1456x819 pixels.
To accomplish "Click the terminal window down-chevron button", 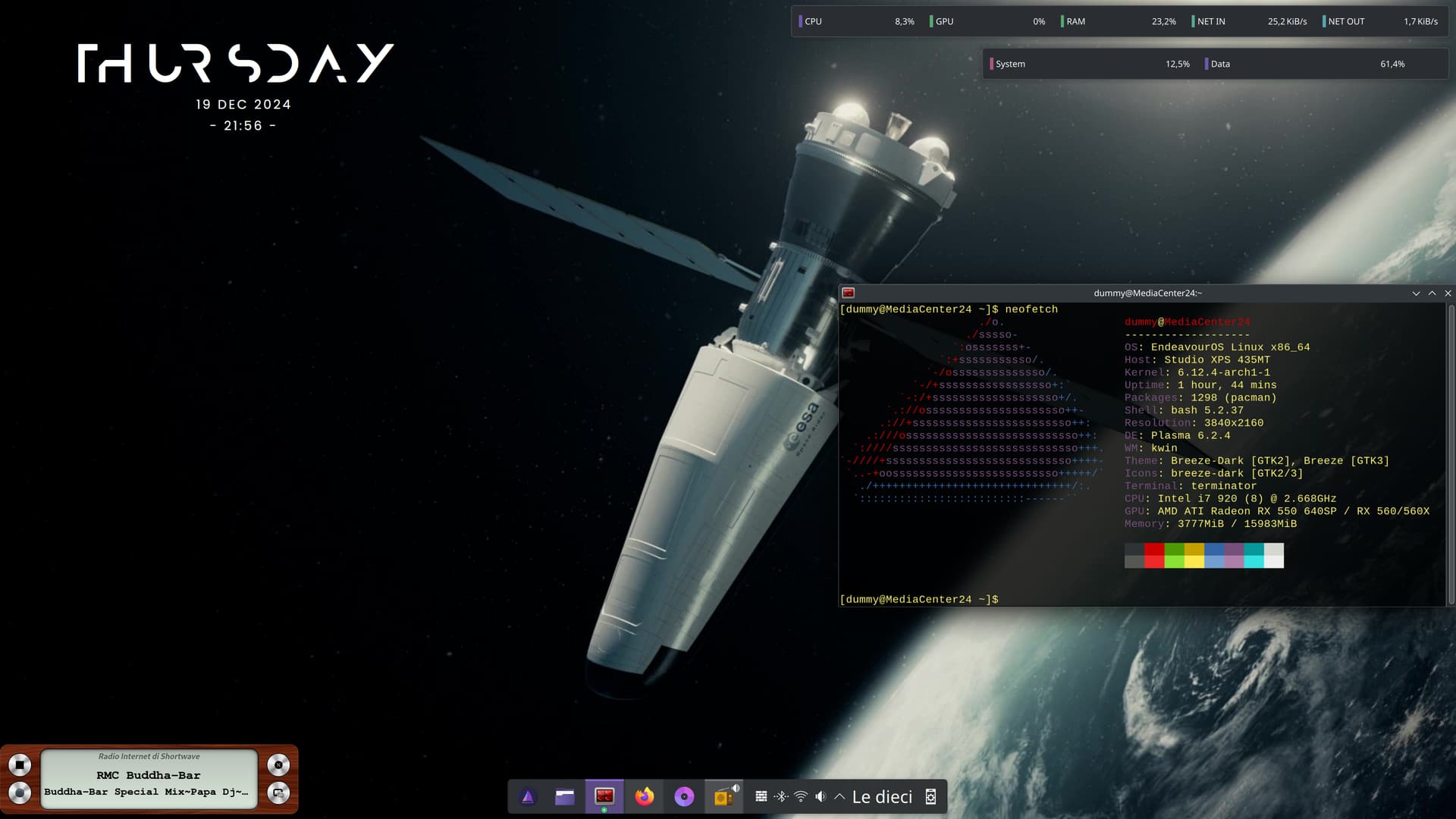I will [x=1416, y=293].
